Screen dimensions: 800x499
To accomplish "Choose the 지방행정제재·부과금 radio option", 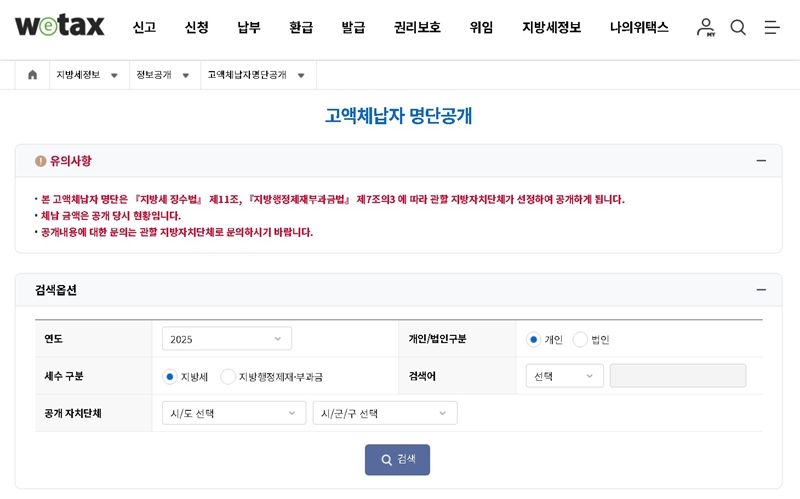I will coord(228,376).
